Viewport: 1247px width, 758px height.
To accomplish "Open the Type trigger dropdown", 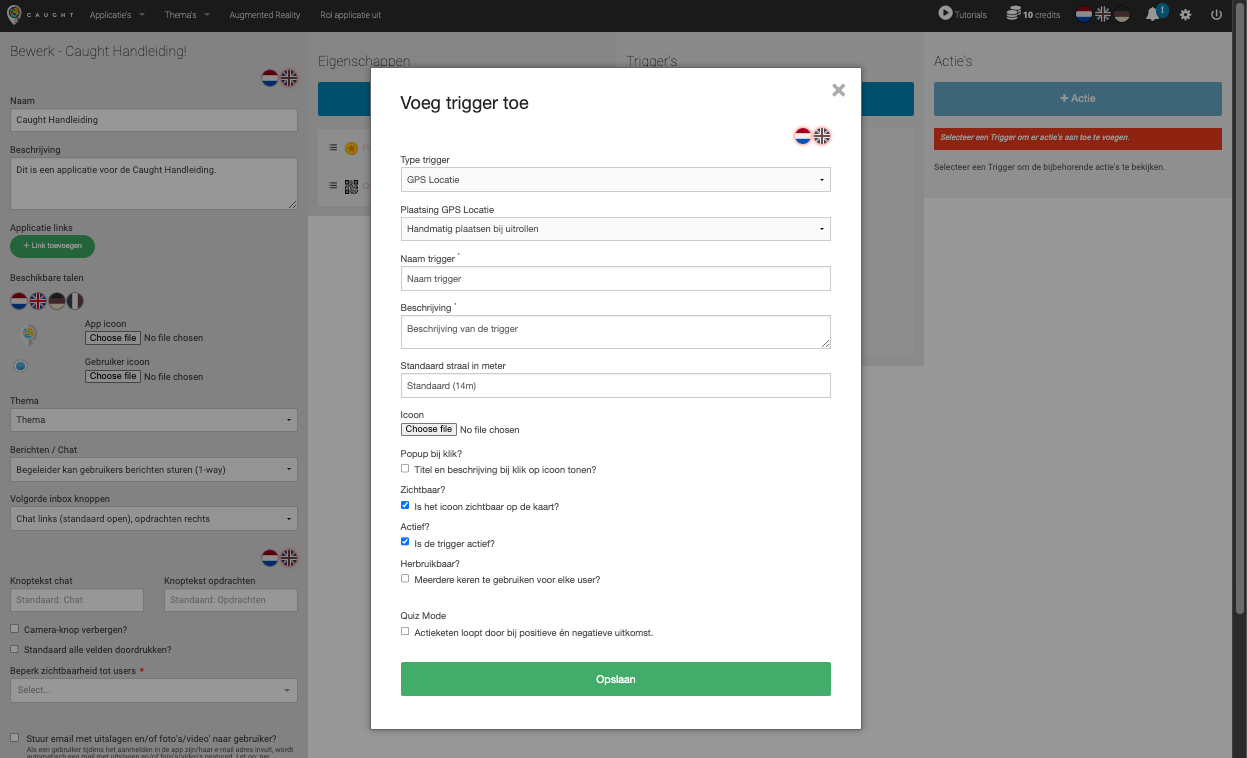I will coord(615,180).
